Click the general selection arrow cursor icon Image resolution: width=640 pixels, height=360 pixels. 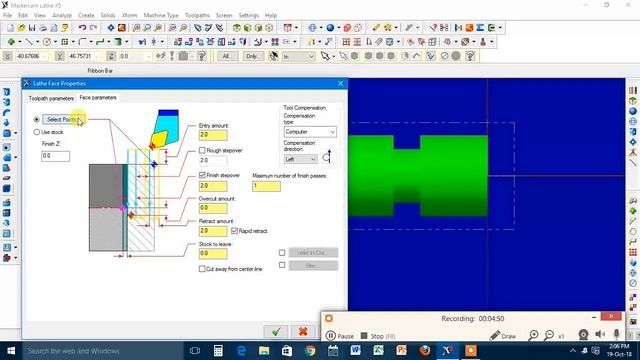coord(325,56)
